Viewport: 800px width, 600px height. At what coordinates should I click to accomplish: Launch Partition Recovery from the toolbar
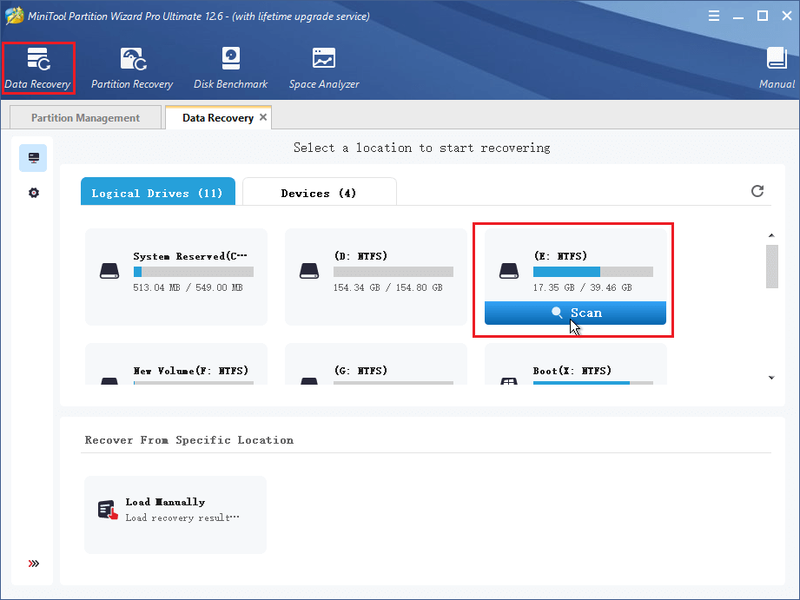click(x=132, y=68)
